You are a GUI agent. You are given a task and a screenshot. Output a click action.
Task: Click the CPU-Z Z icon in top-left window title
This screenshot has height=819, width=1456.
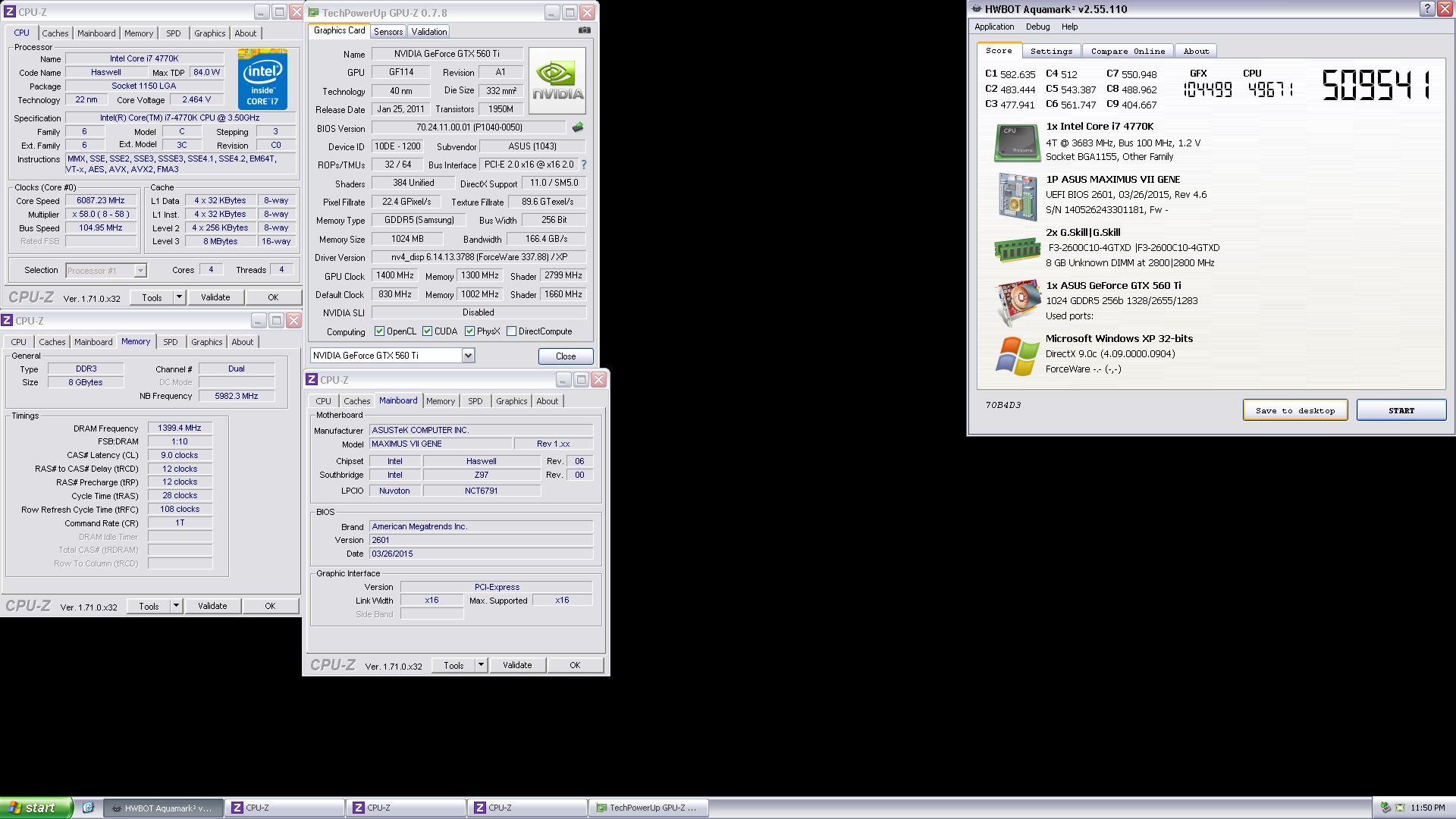click(10, 12)
